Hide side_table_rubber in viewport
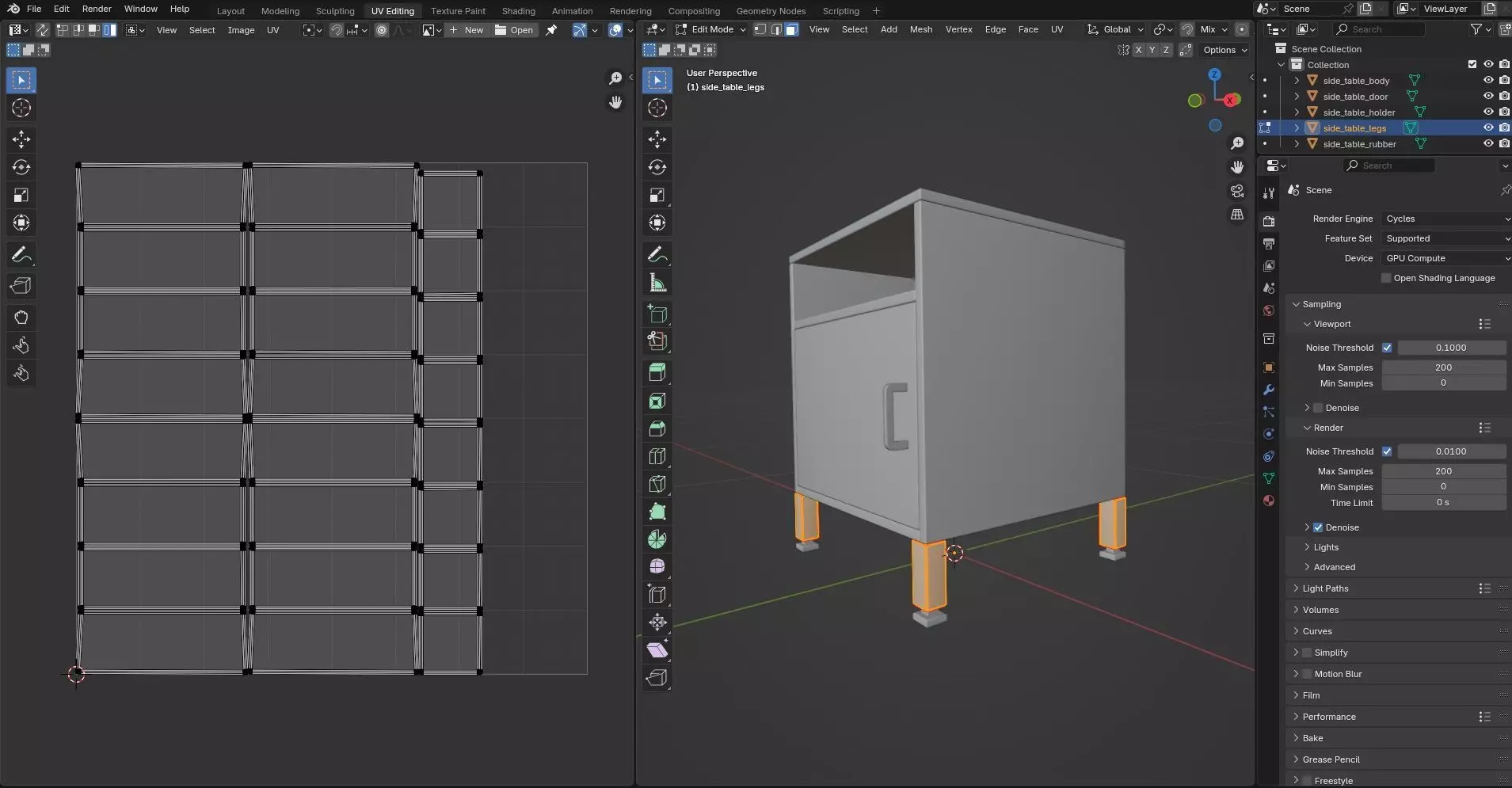The height and width of the screenshot is (788, 1512). tap(1488, 144)
